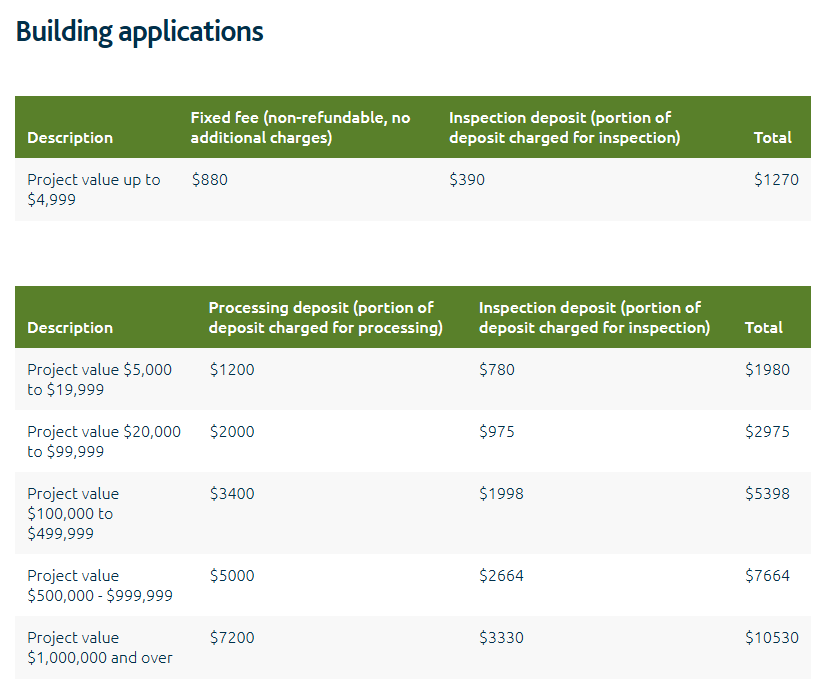
Task: Click 'Project value $500,000 - $999,999' description
Action: 100,586
